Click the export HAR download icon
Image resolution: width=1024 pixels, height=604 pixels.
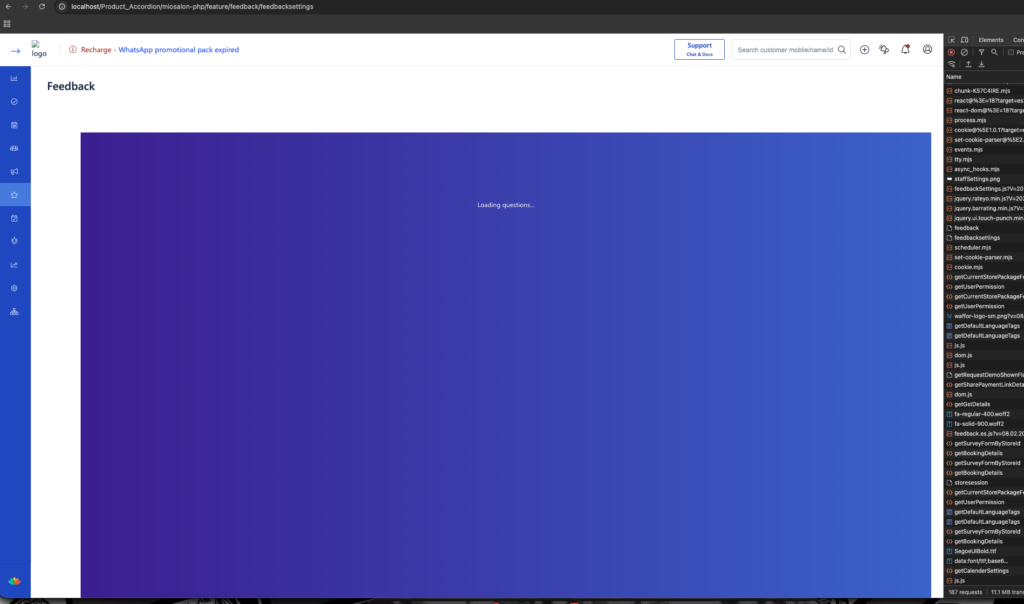[982, 65]
